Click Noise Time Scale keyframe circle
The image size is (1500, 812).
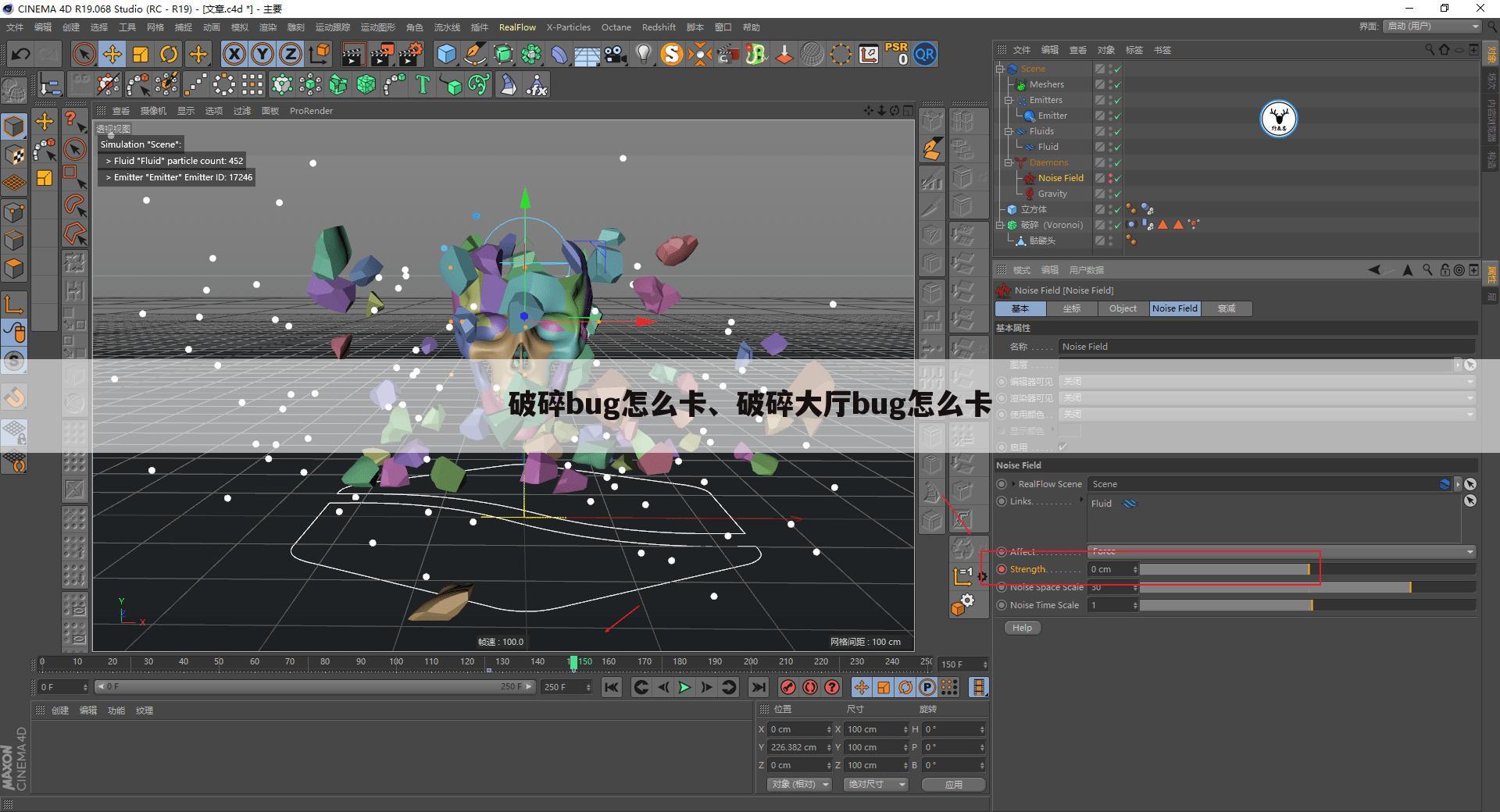coord(1002,605)
